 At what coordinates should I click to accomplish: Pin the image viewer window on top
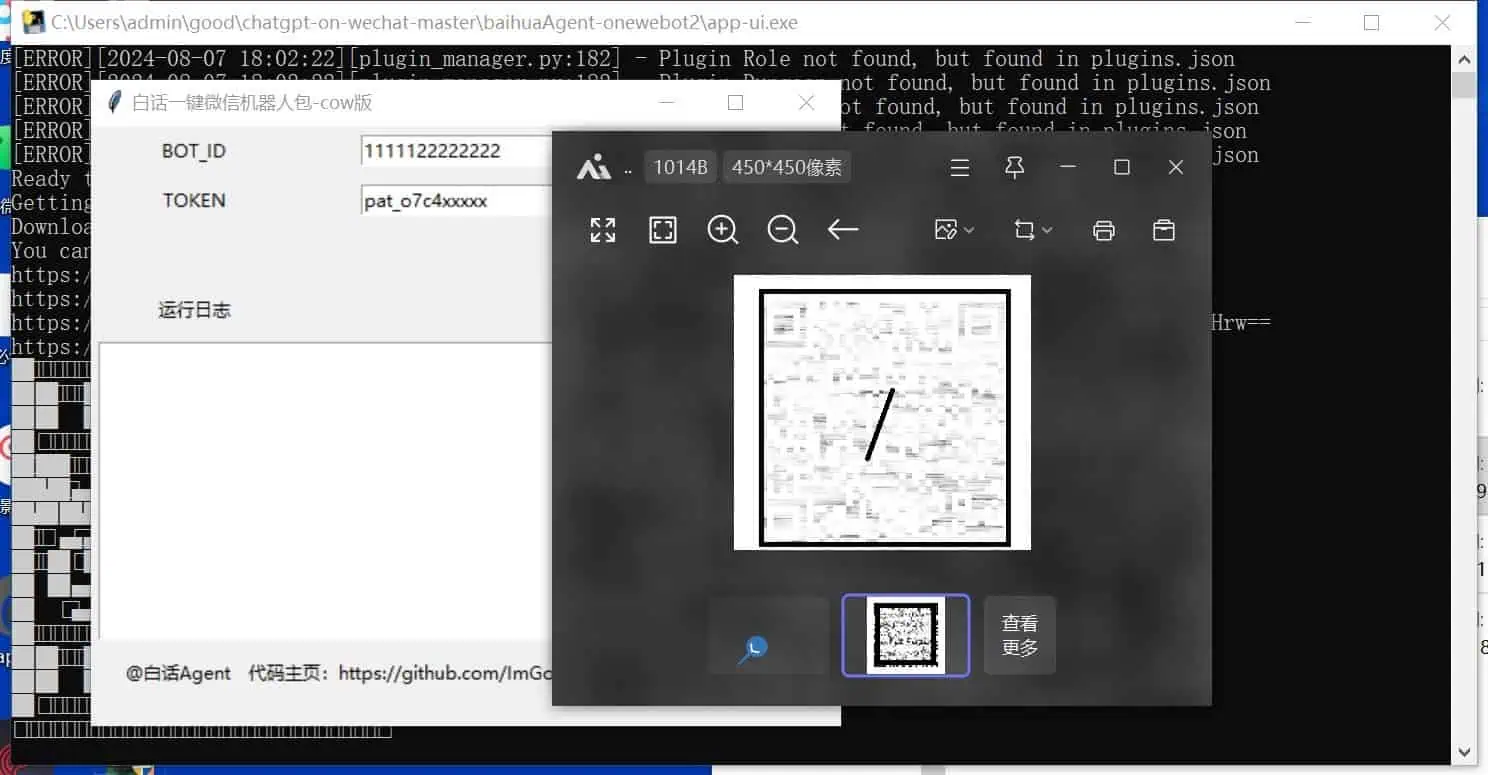pos(1014,167)
